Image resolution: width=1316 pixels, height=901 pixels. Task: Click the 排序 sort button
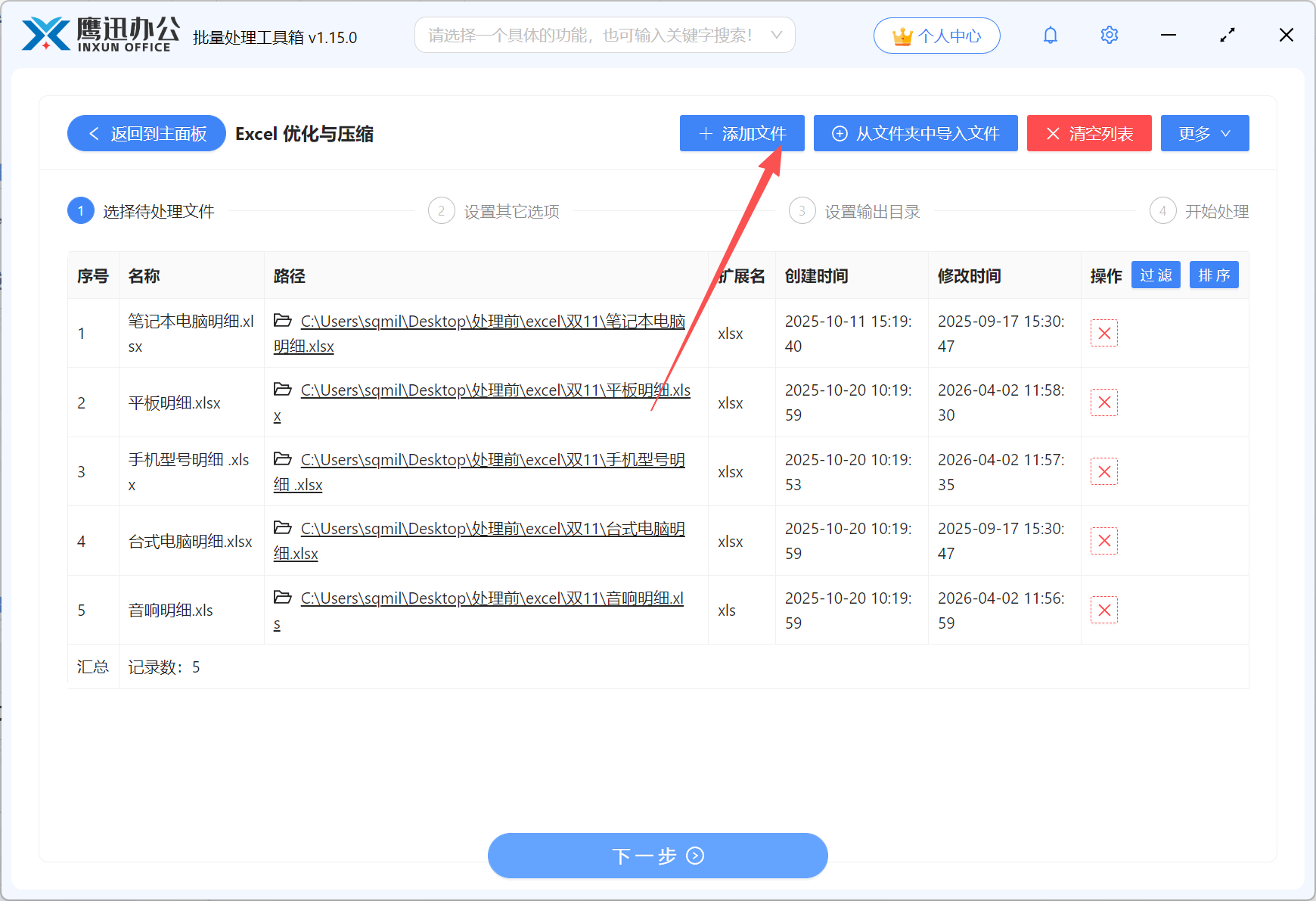tap(1214, 275)
